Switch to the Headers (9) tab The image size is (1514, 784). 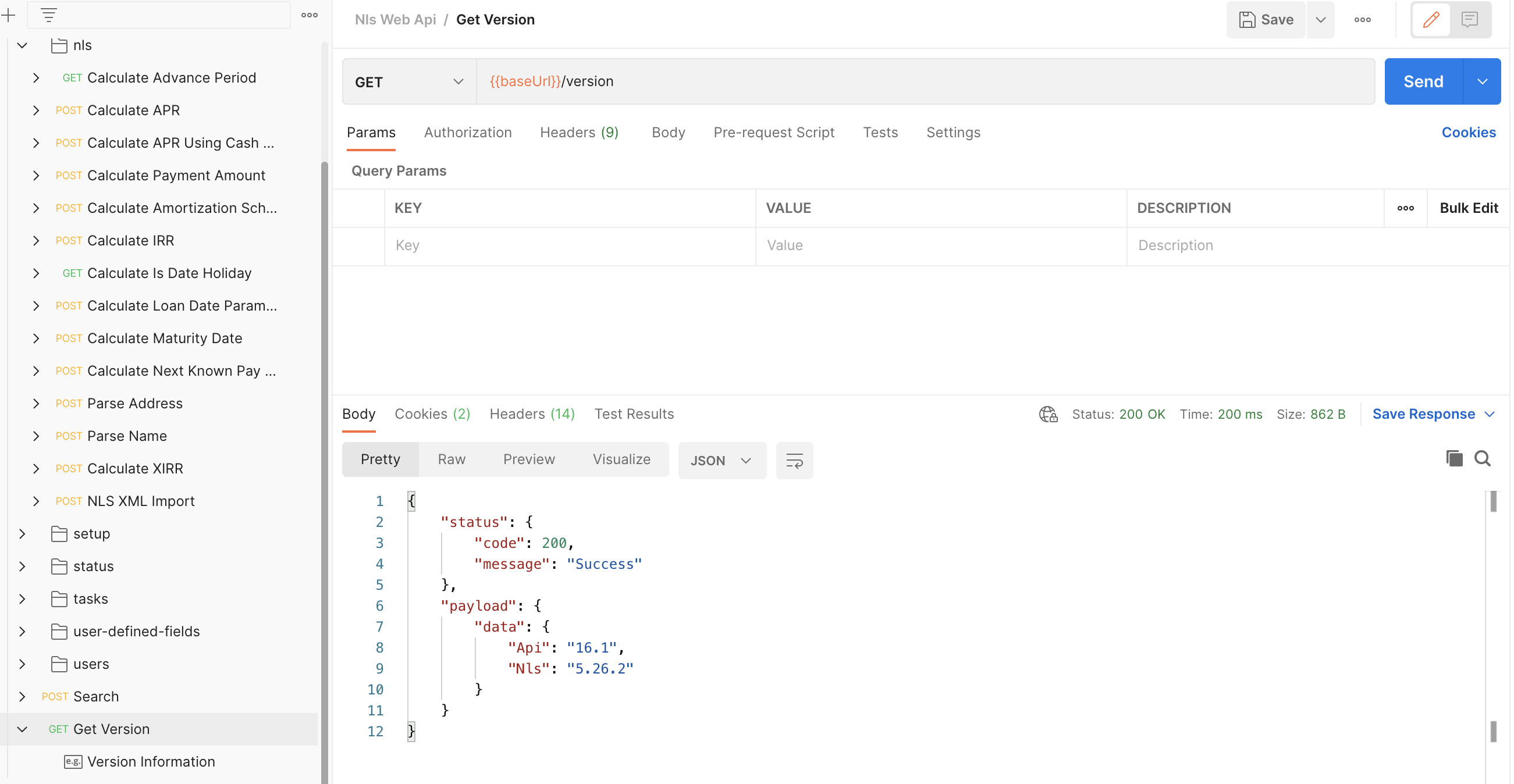(x=579, y=133)
